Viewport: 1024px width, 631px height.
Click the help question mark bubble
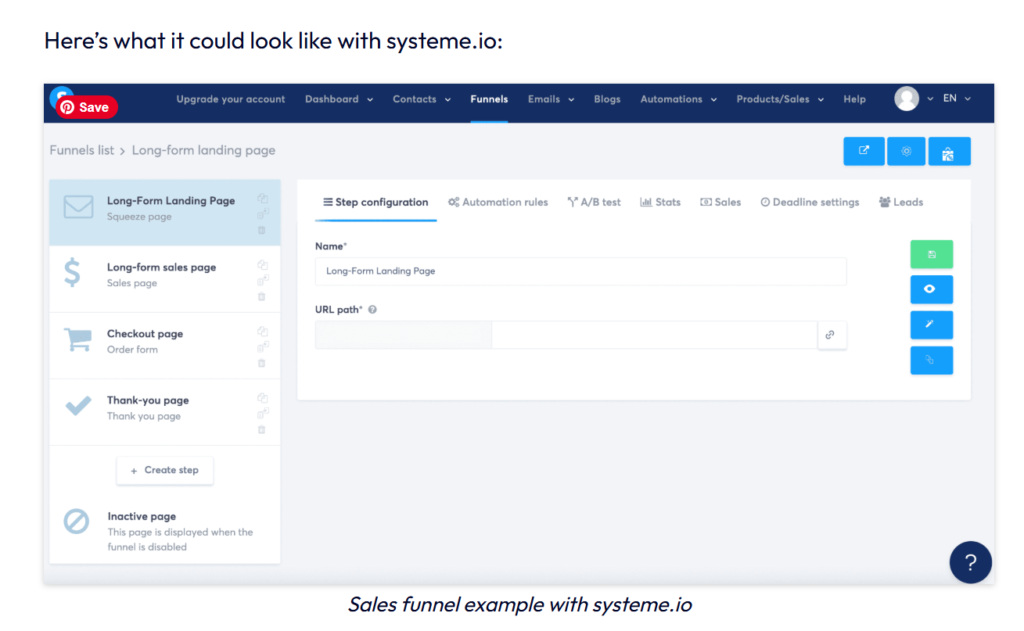[970, 562]
